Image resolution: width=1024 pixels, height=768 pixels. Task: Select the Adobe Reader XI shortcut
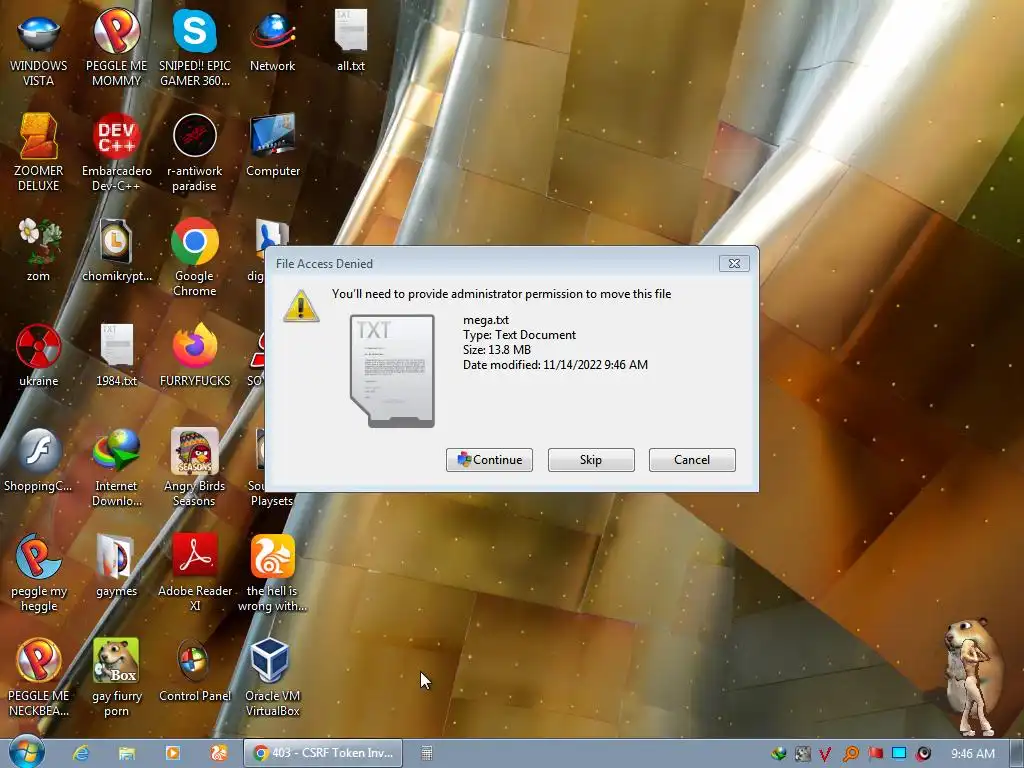click(x=195, y=573)
